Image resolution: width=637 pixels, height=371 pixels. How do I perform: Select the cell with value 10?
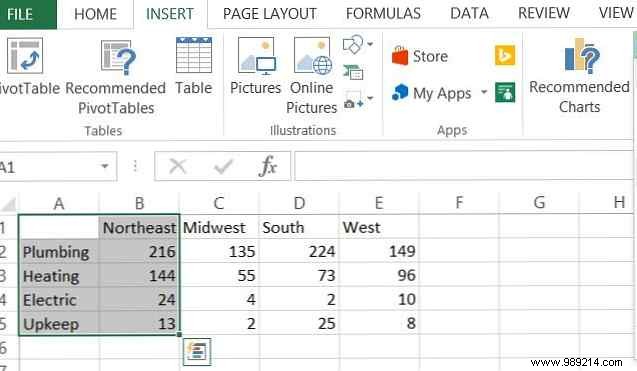coord(379,300)
